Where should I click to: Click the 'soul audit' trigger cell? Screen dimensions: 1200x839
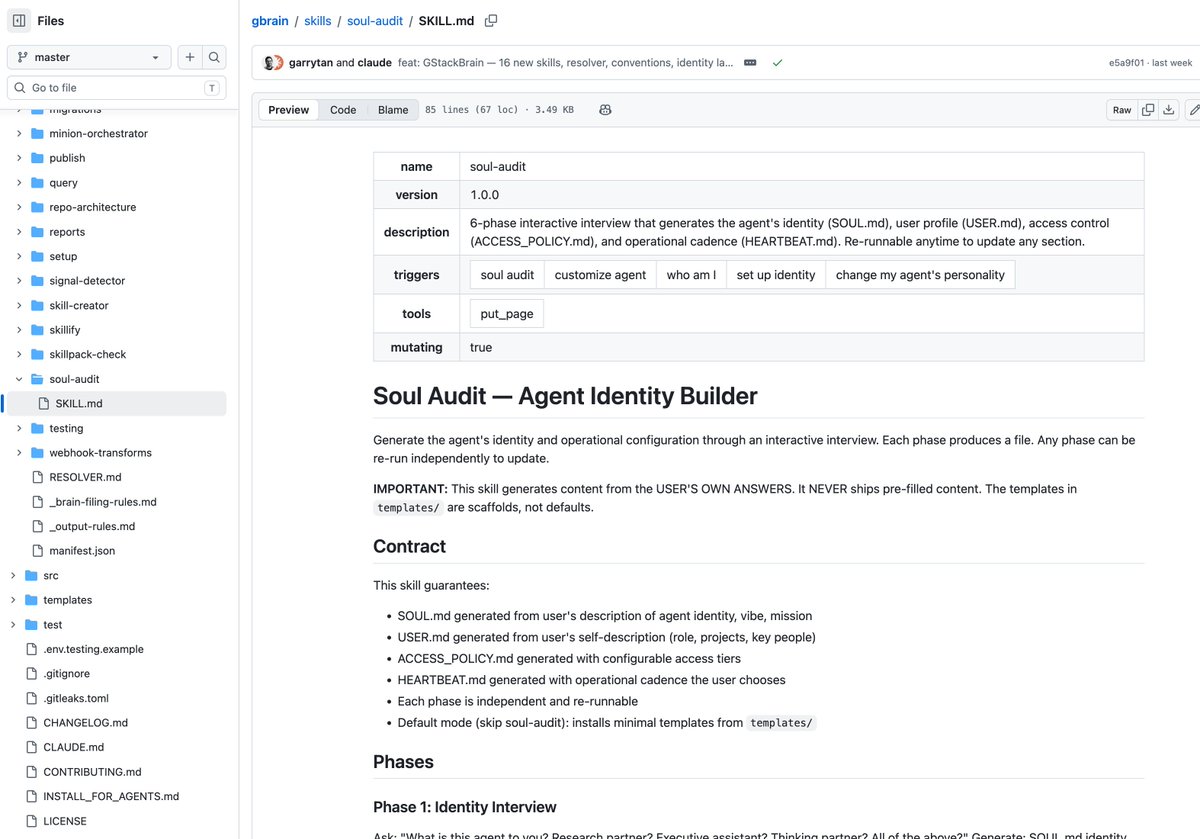tap(507, 275)
